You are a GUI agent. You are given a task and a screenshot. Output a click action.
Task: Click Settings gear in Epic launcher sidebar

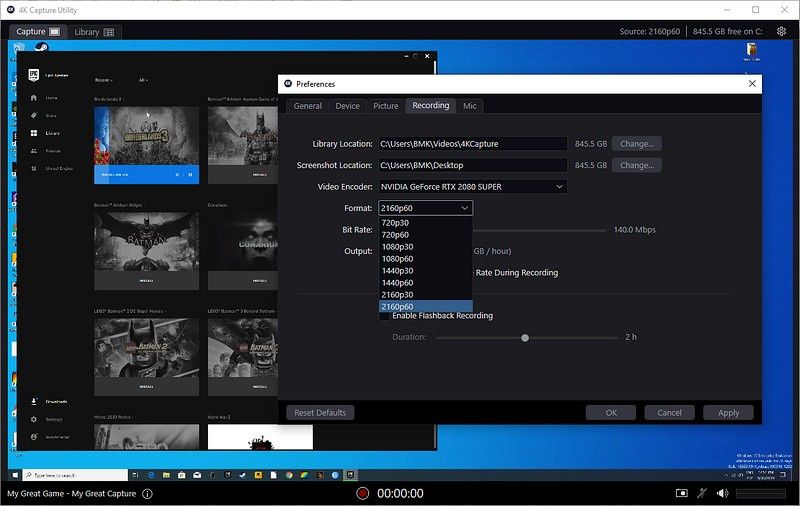click(34, 419)
